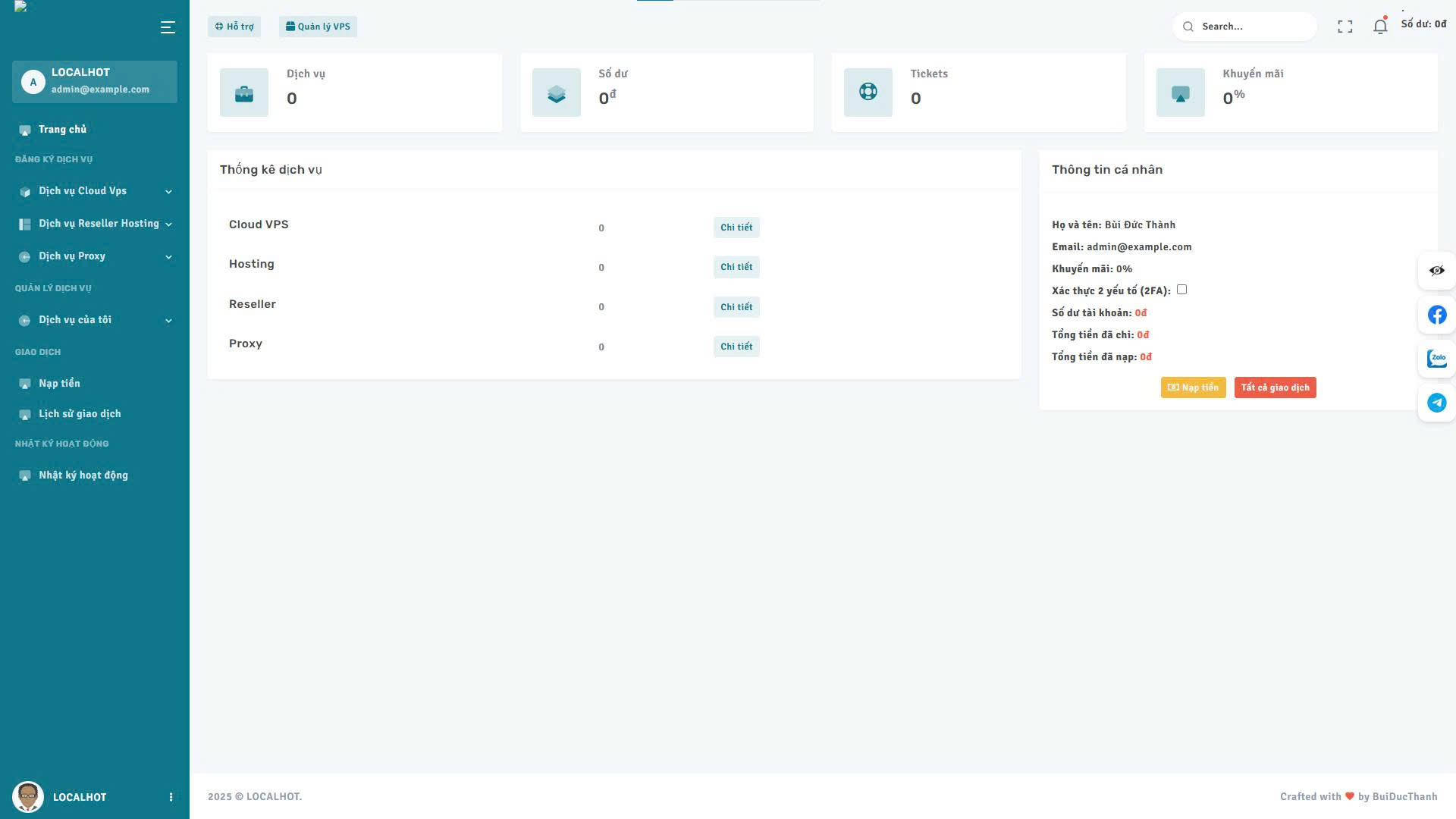Click the Zalo contact icon
Viewport: 1456px width, 819px height.
click(x=1437, y=359)
